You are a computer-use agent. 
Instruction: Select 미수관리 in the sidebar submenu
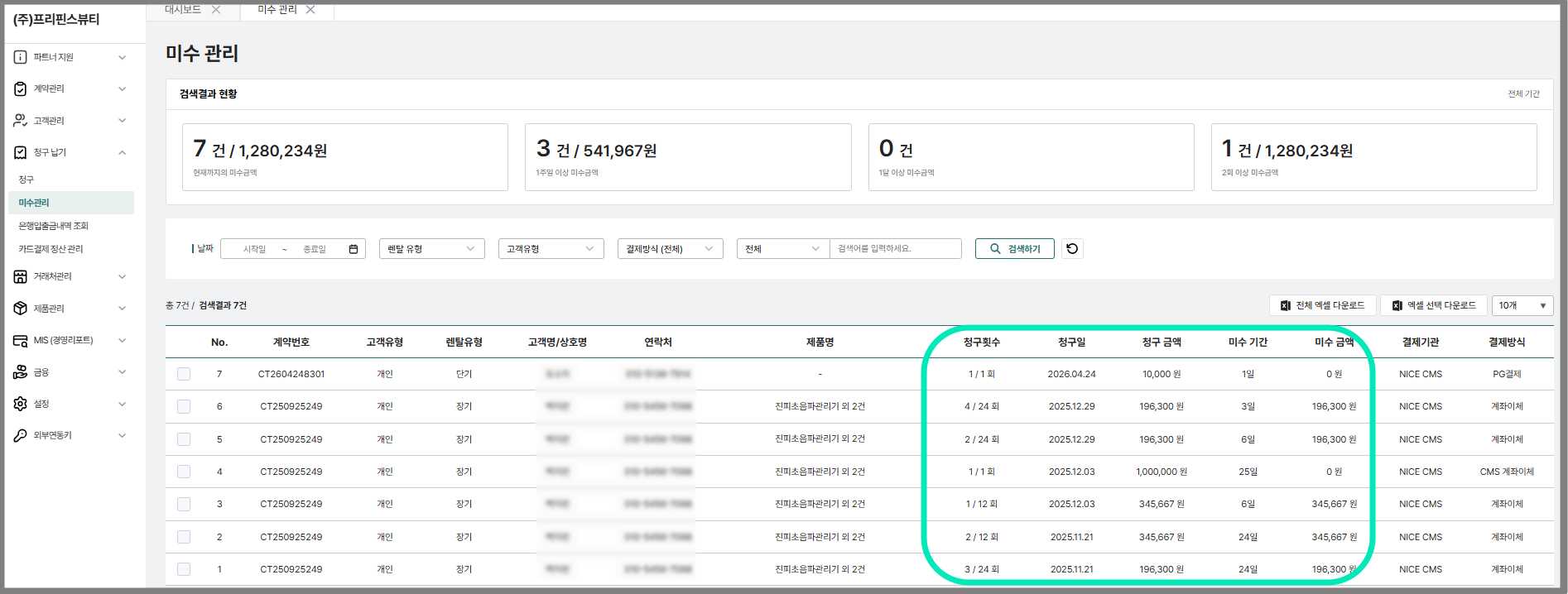point(70,203)
